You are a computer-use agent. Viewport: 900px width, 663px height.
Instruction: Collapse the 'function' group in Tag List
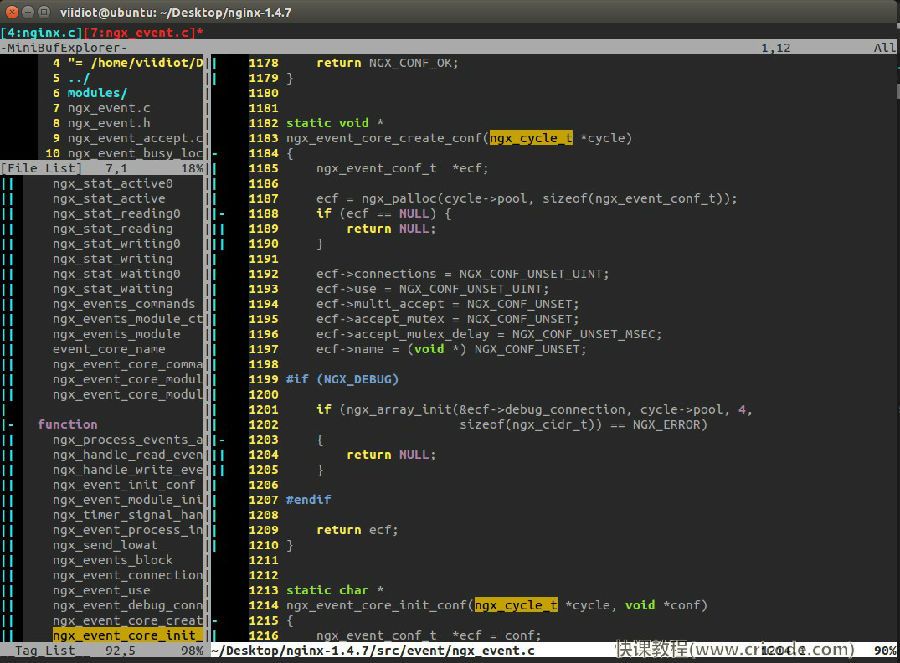click(x=10, y=425)
